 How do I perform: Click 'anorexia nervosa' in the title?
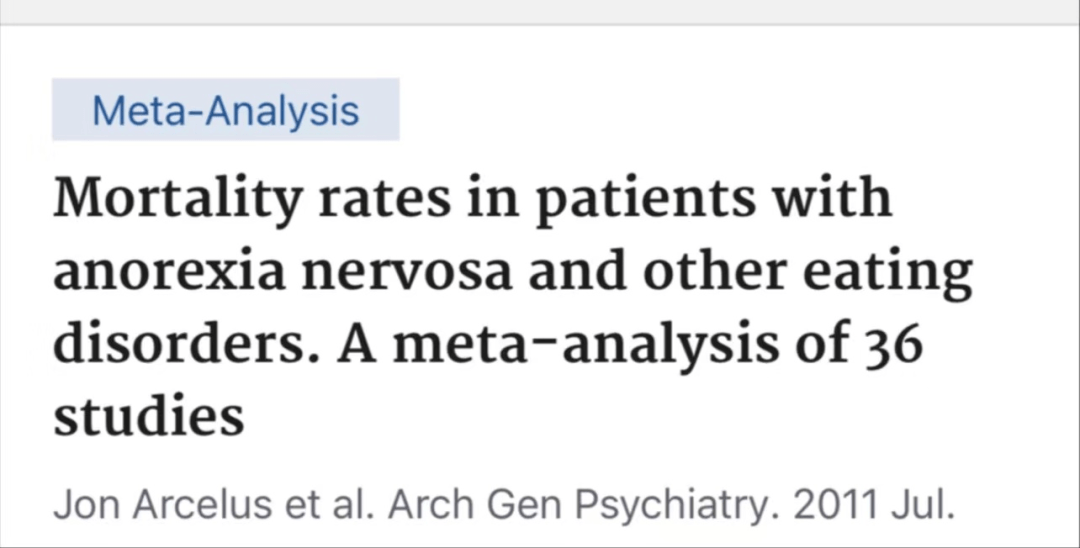pos(283,272)
